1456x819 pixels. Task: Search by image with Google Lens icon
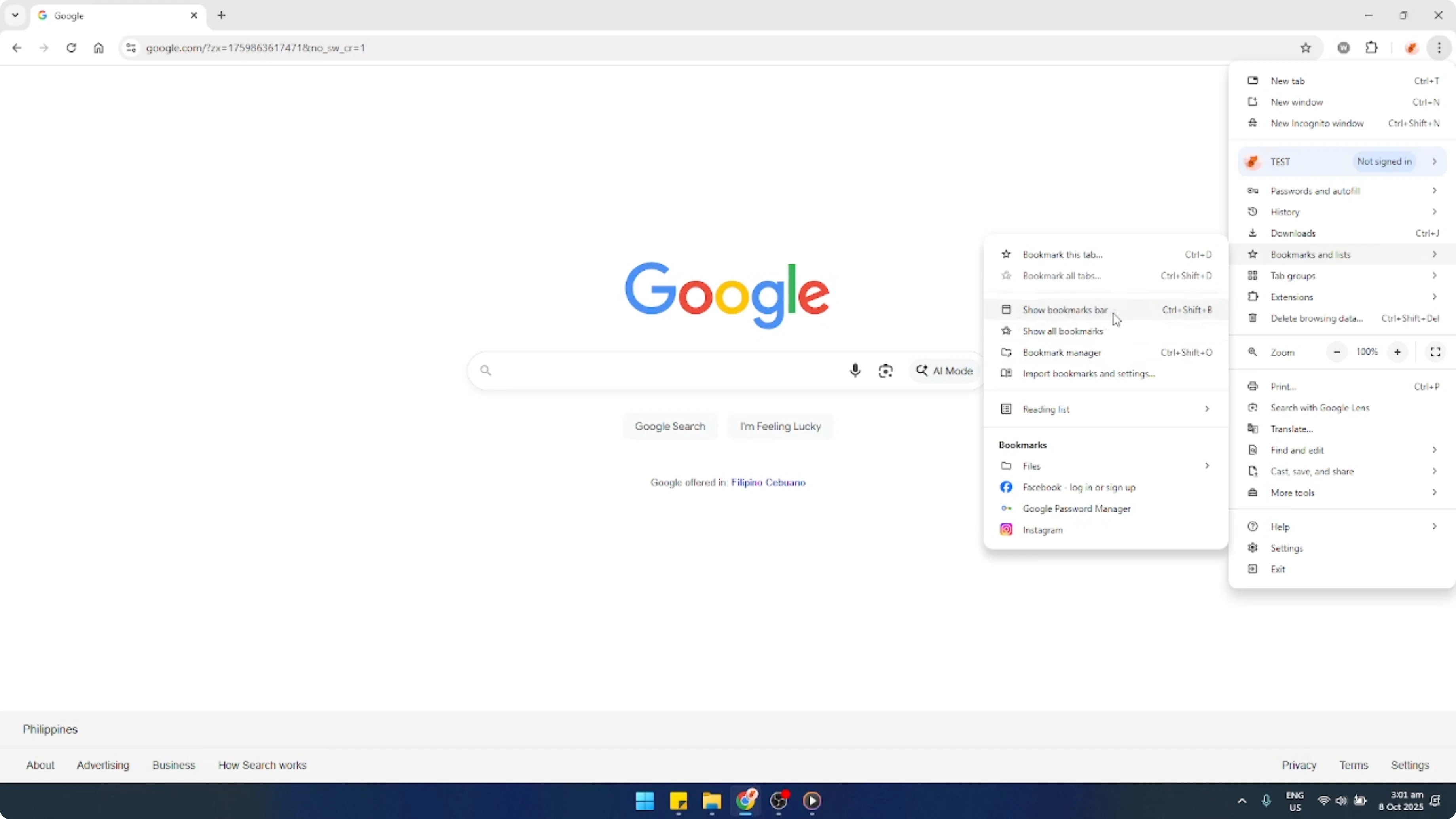point(886,371)
